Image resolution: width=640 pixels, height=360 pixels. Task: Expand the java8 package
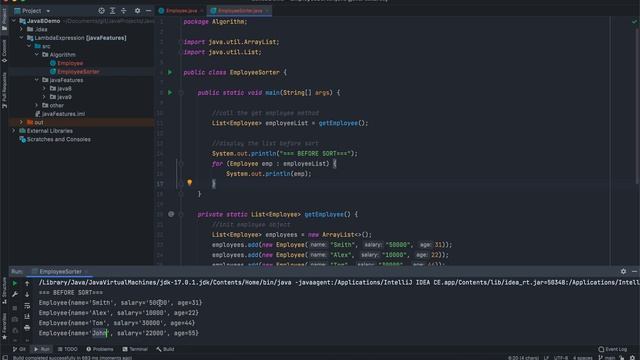click(x=44, y=88)
